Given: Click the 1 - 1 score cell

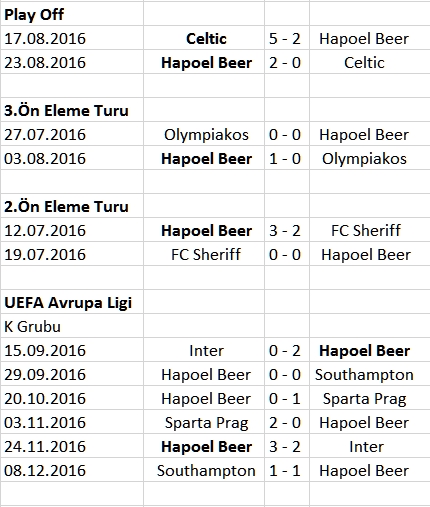Looking at the screenshot, I should pyautogui.click(x=287, y=470).
